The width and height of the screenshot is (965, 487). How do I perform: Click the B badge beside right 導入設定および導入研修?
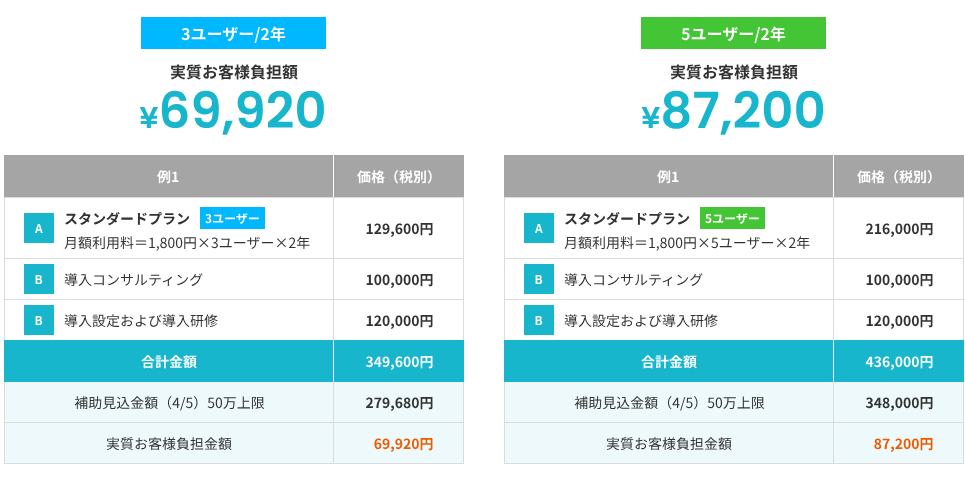coord(538,320)
